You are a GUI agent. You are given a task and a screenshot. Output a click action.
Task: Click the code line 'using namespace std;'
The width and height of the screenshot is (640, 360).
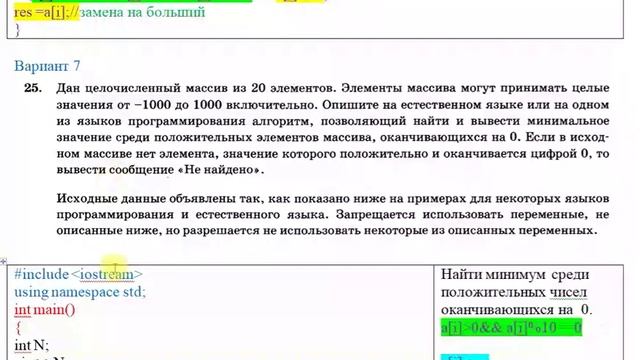[x=80, y=292]
